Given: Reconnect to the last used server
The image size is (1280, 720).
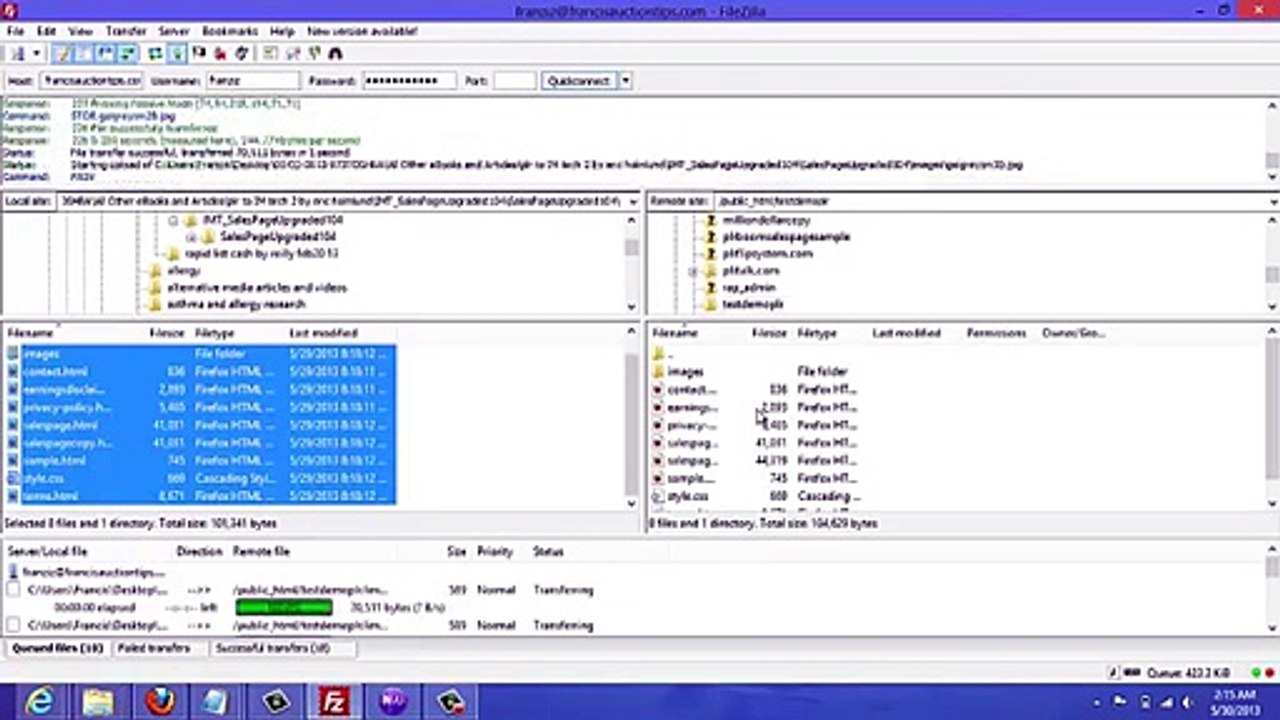Looking at the screenshot, I should click(x=241, y=53).
